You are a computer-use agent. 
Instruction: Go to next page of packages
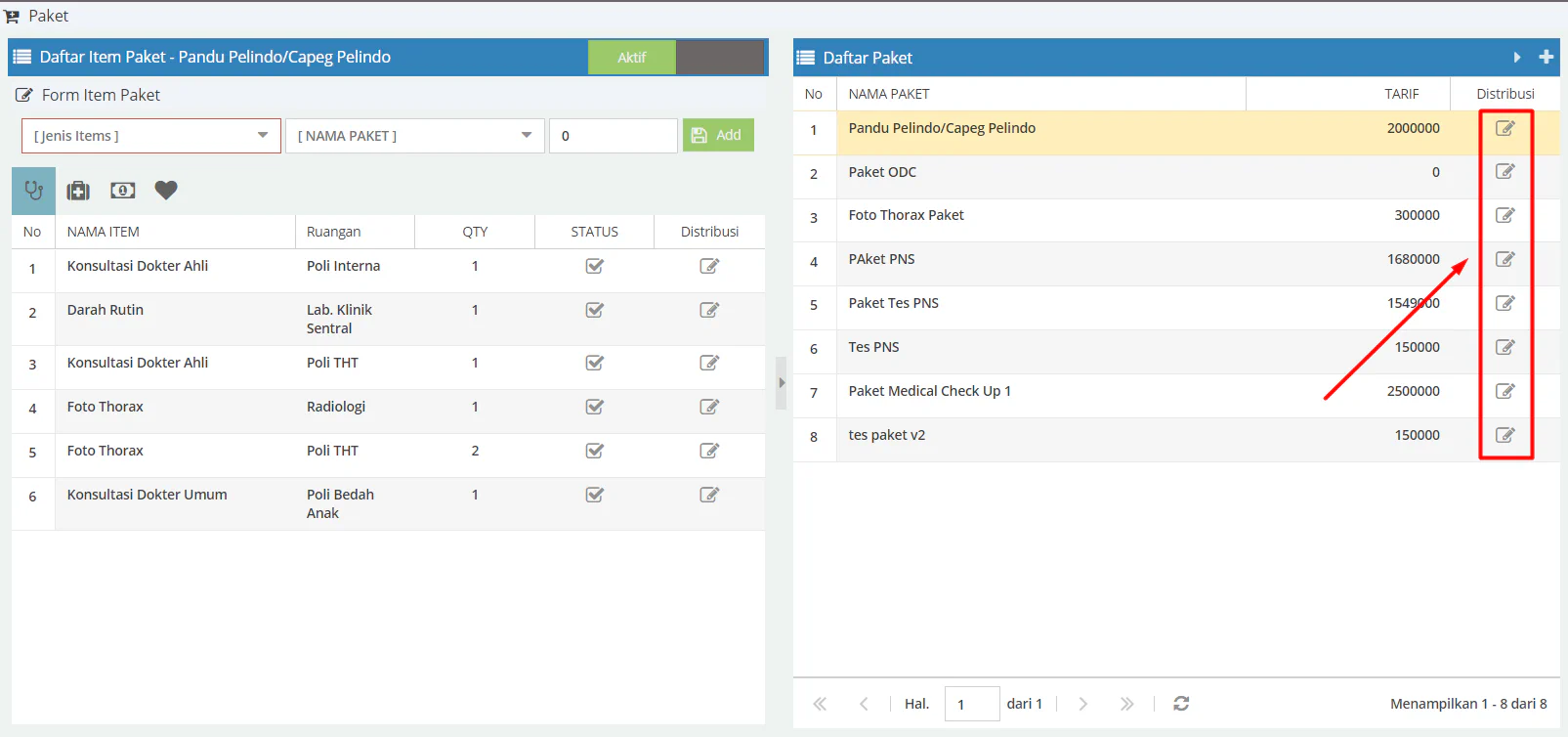(1082, 704)
